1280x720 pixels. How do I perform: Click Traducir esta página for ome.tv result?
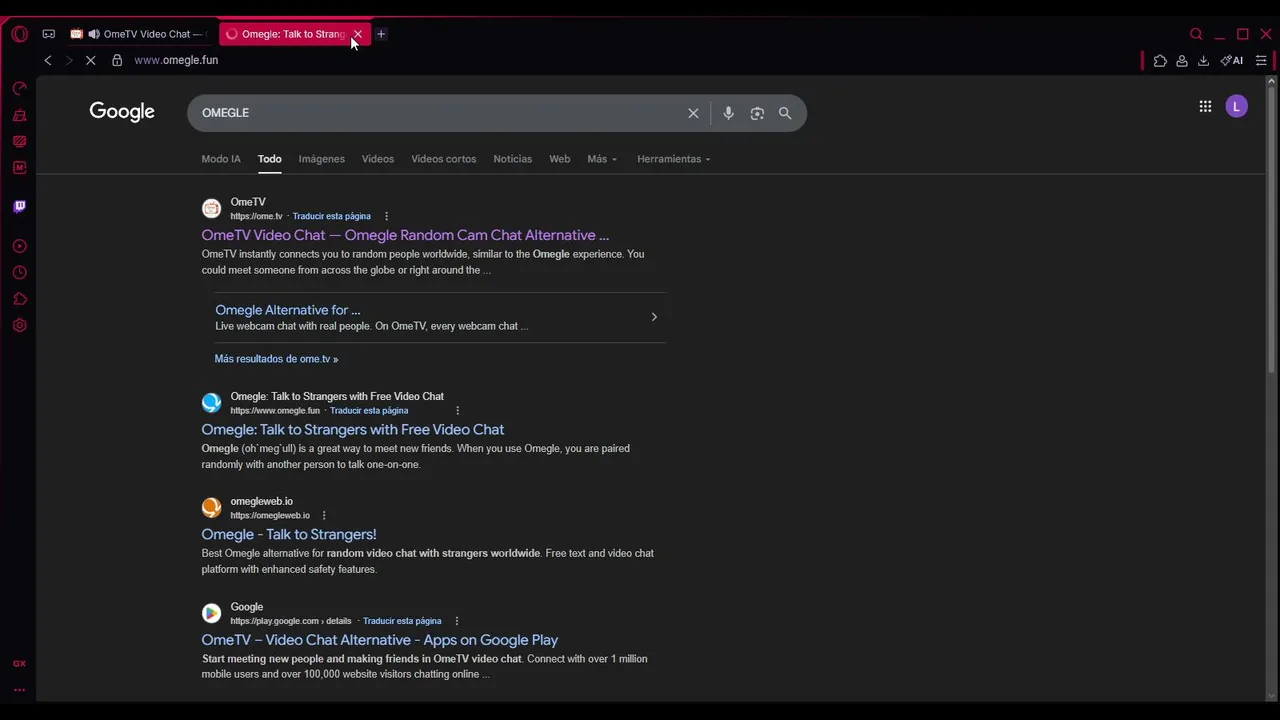tap(331, 216)
